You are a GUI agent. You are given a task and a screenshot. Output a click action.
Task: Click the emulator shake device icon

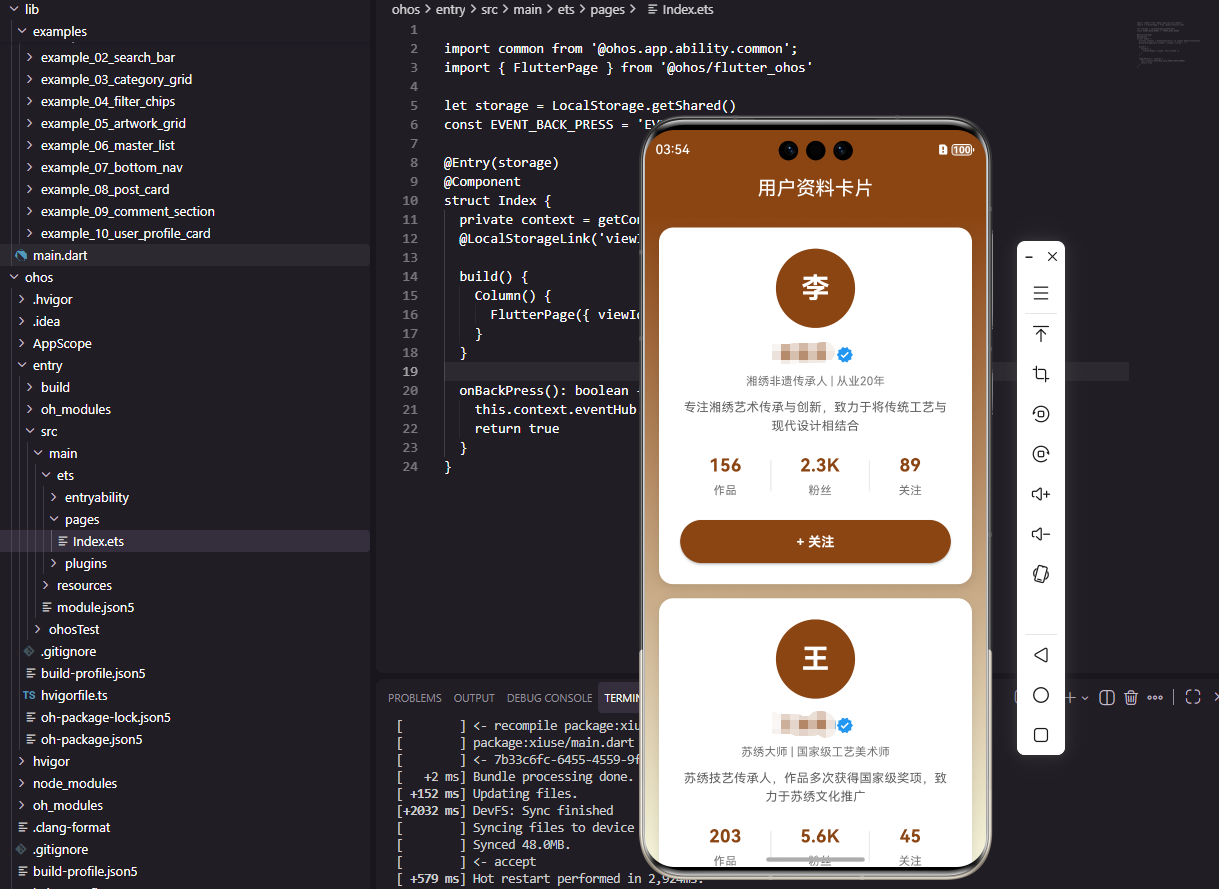1041,574
